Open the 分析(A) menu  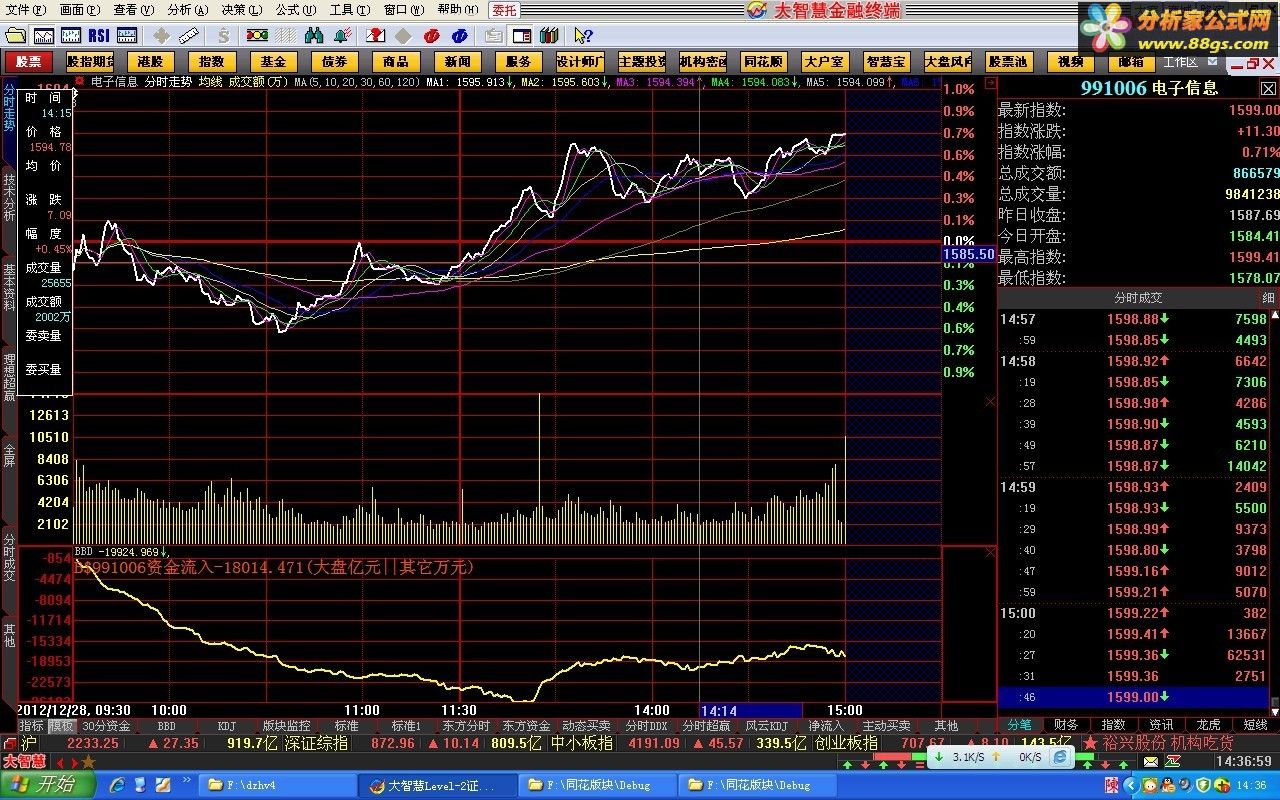point(188,10)
